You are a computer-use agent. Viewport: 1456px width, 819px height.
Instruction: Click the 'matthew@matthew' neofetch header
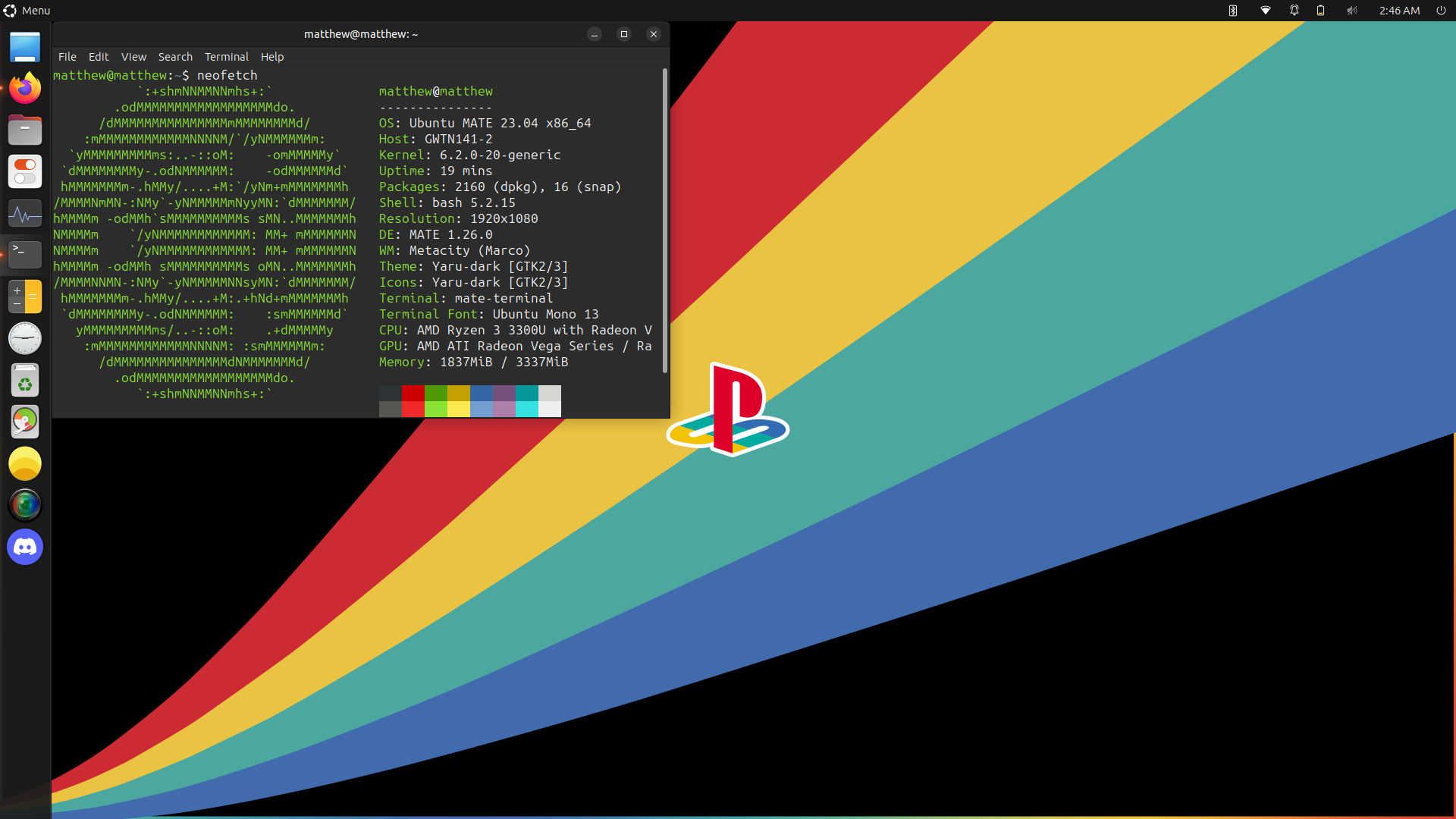coord(436,91)
